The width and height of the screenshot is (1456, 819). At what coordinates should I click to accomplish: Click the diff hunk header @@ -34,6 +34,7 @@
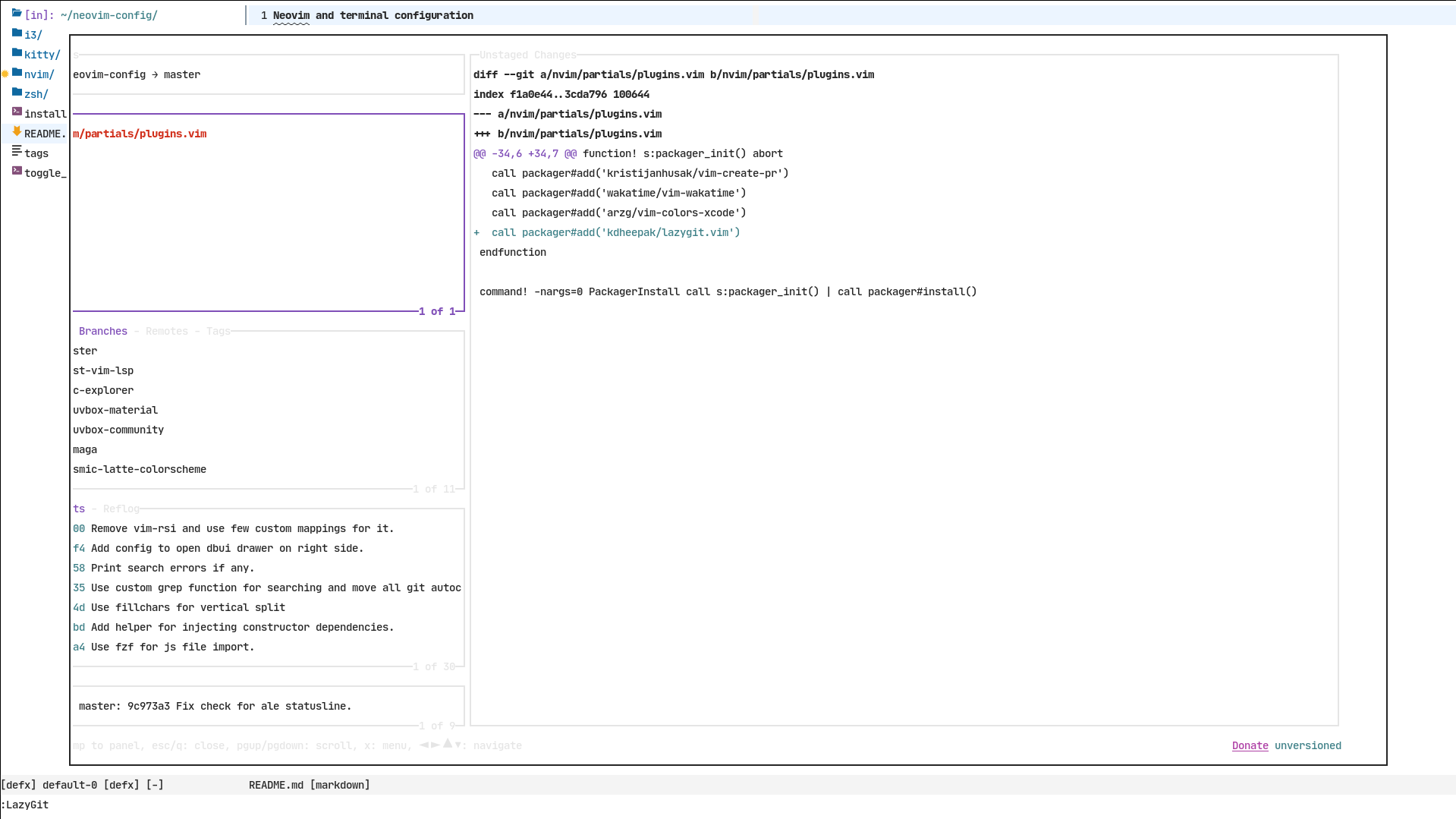coord(525,153)
